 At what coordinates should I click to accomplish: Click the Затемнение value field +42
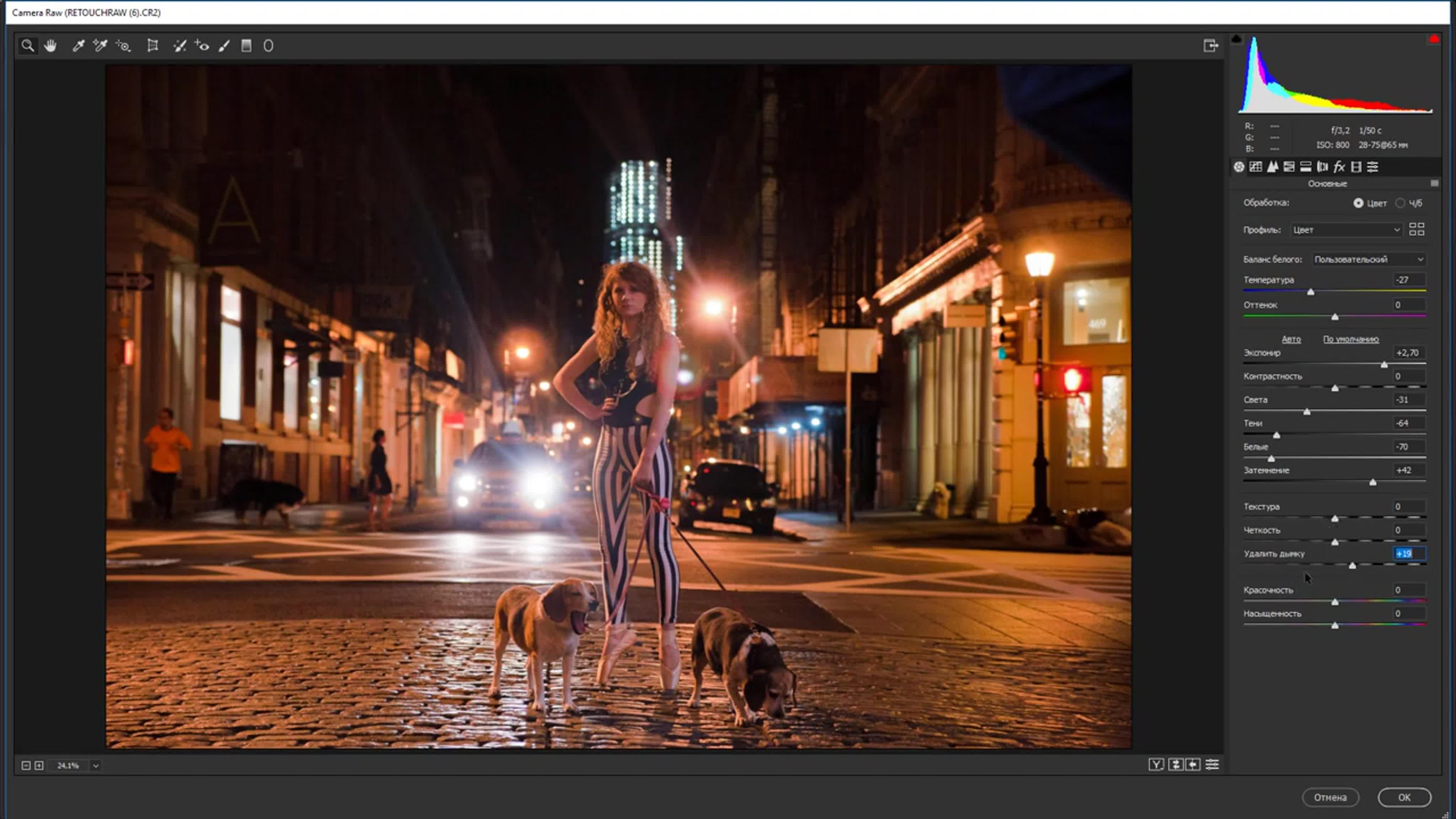[x=1409, y=470]
